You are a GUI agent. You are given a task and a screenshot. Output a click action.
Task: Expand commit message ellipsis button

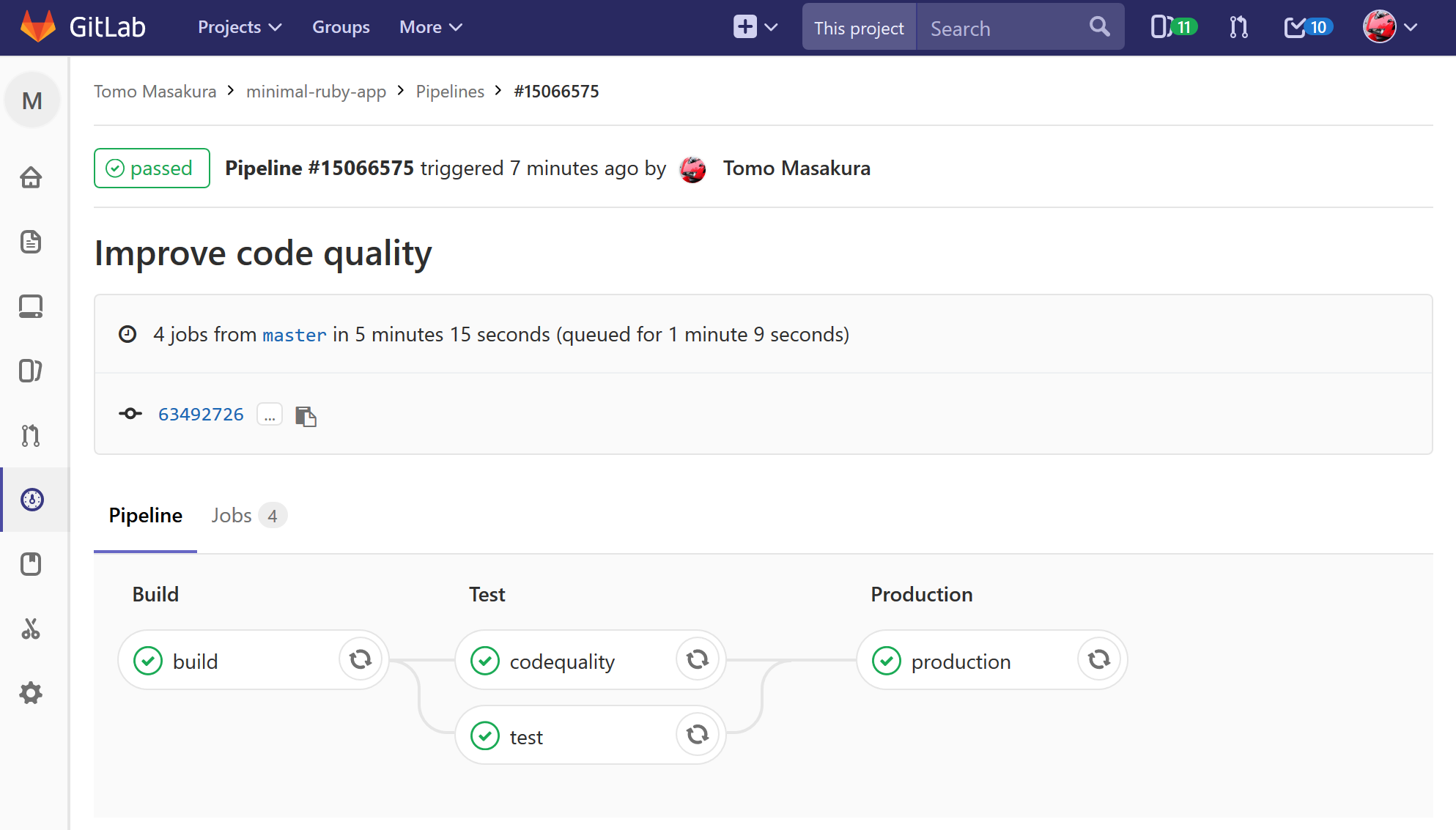(x=270, y=415)
